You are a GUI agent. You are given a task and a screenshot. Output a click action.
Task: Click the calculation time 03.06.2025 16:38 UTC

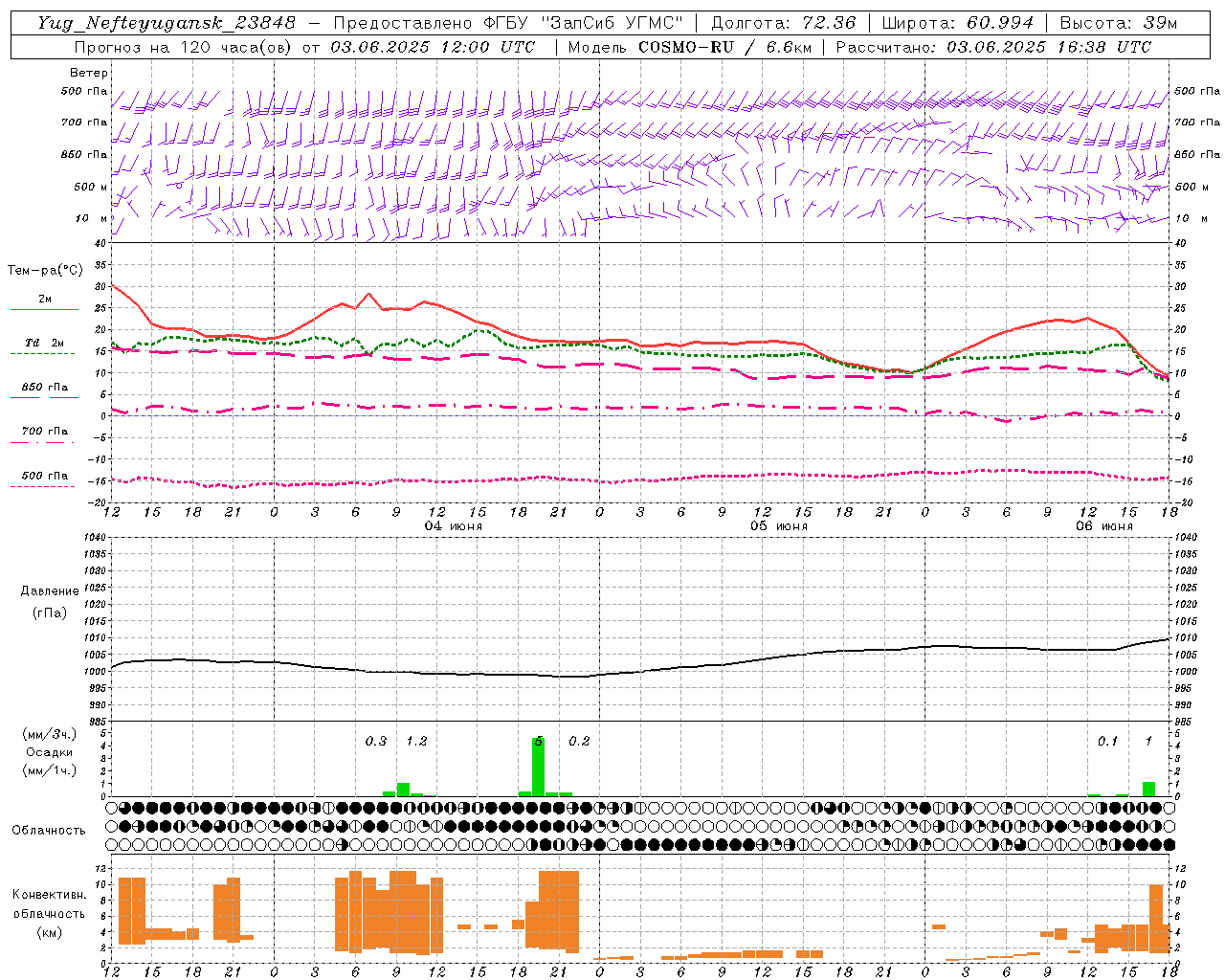[x=1049, y=47]
